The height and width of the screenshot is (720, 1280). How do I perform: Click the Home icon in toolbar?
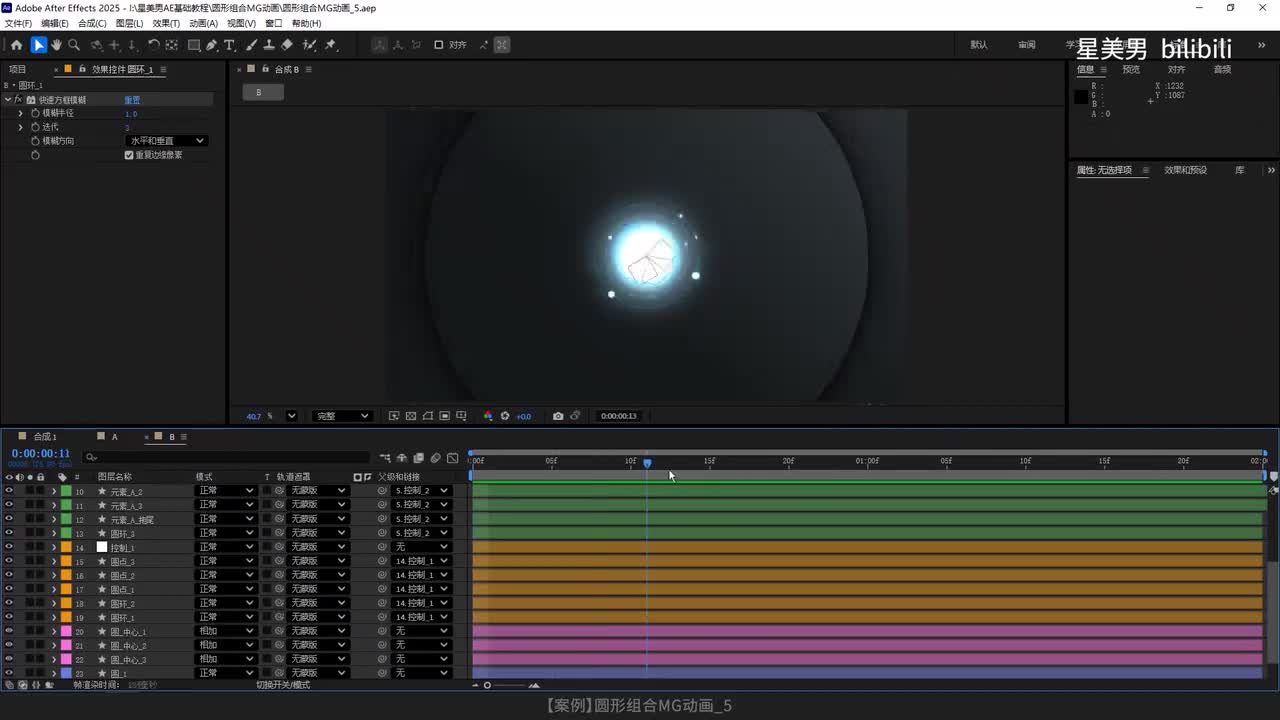(16, 45)
